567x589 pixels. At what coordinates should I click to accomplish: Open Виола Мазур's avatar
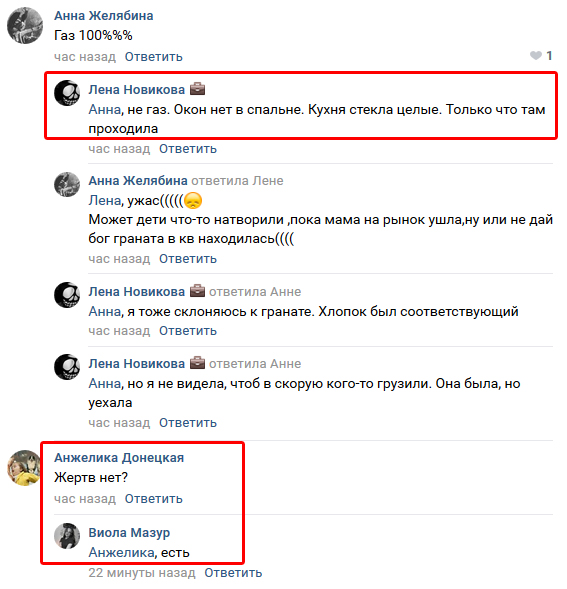pos(67,536)
